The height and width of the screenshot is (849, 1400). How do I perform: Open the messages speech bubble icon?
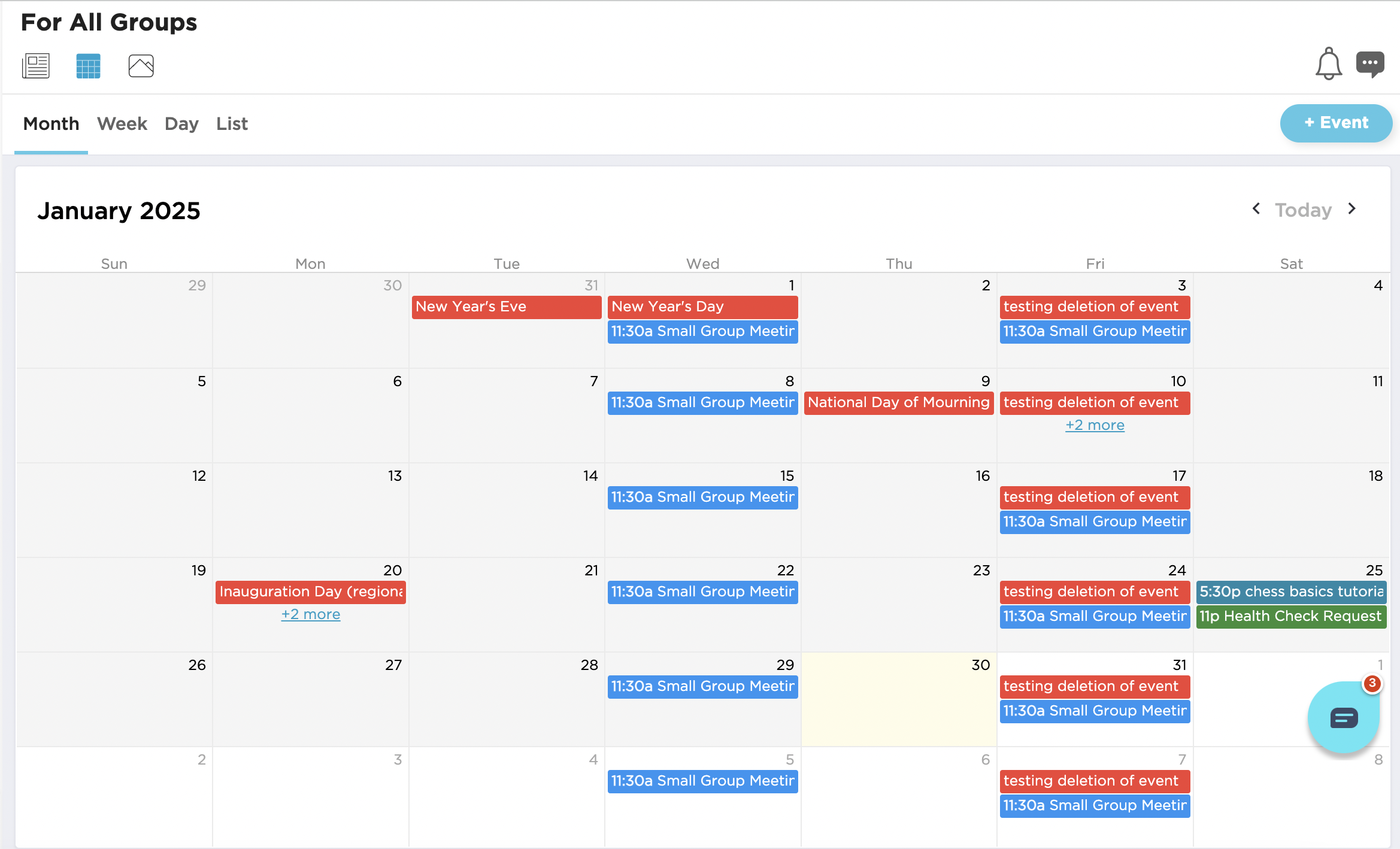tap(1370, 63)
